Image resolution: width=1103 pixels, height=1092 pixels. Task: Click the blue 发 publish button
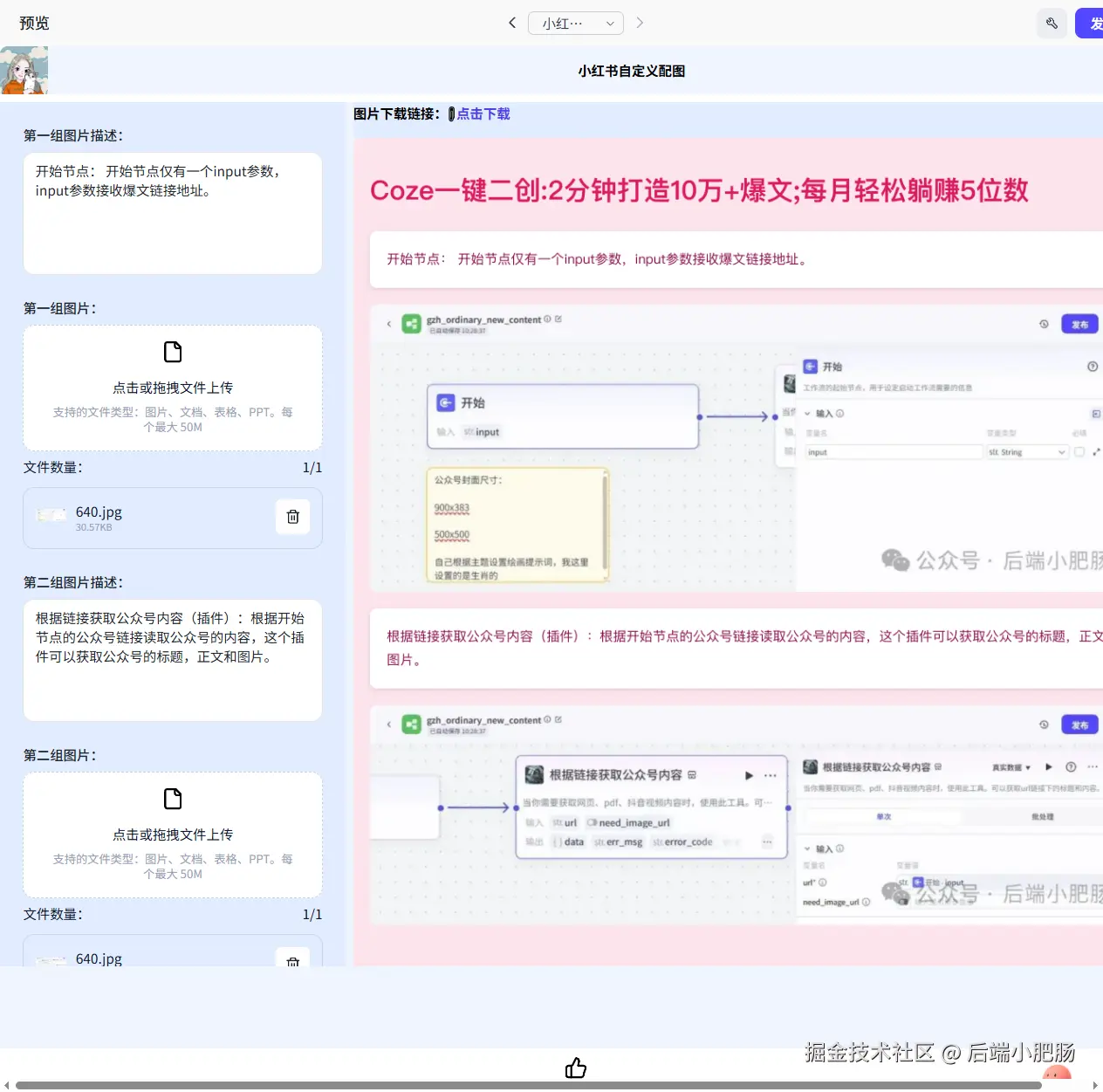[x=1090, y=24]
